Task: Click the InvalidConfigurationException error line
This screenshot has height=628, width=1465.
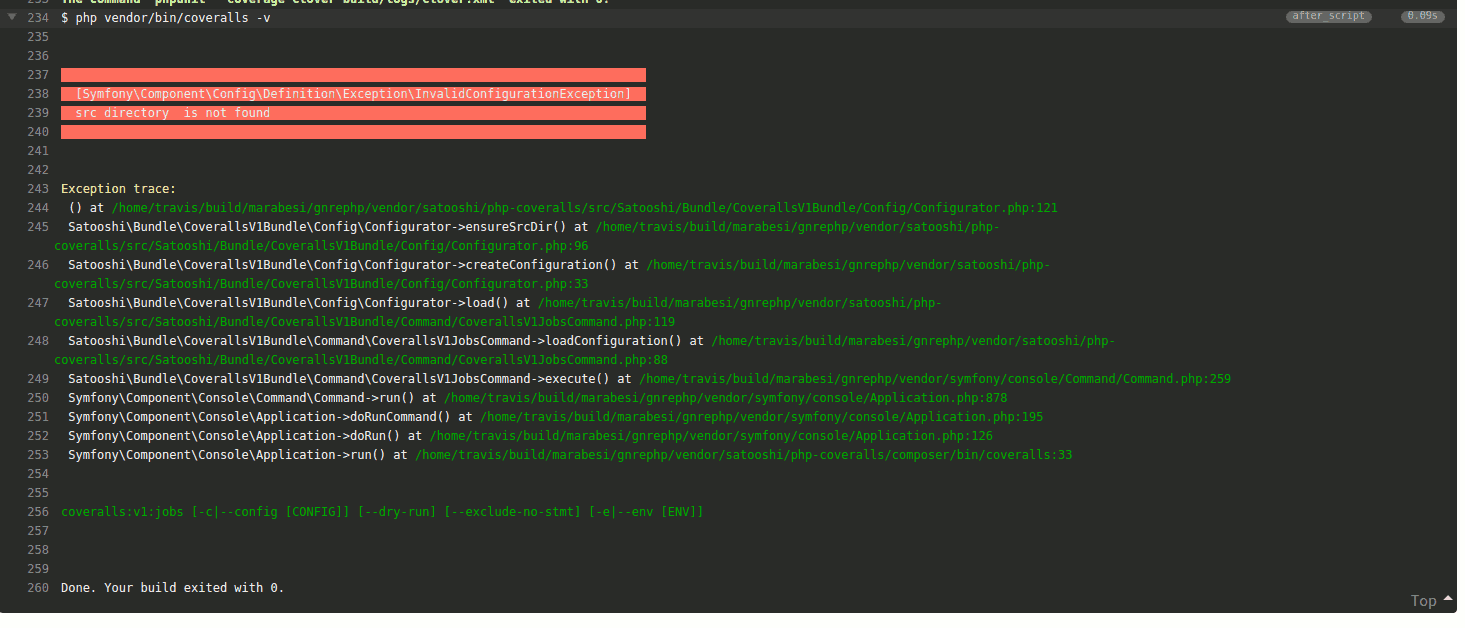Action: click(353, 94)
